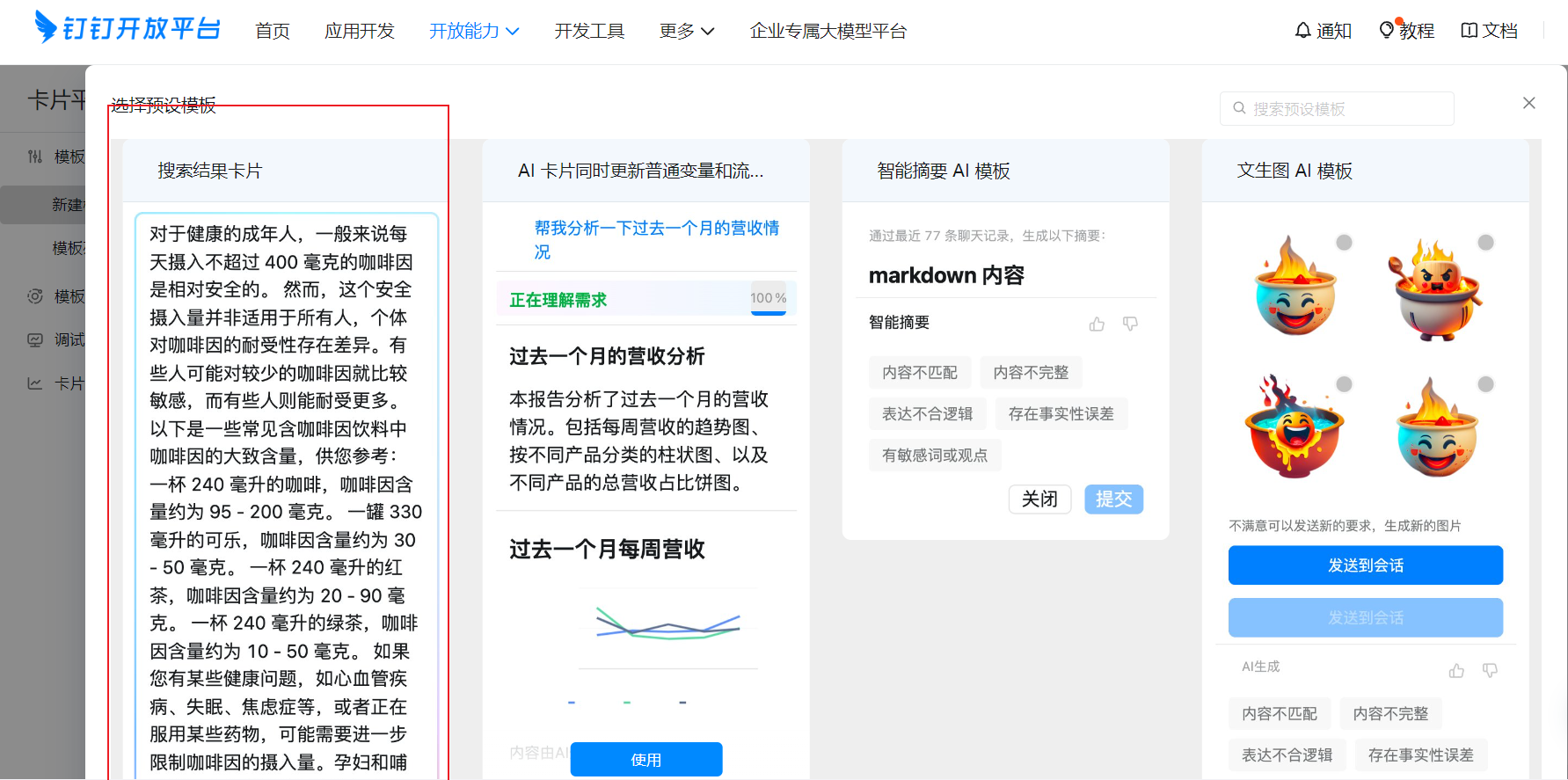
Task: Toggle the 内容不匹配 tag under 智能摘要
Action: 919,373
